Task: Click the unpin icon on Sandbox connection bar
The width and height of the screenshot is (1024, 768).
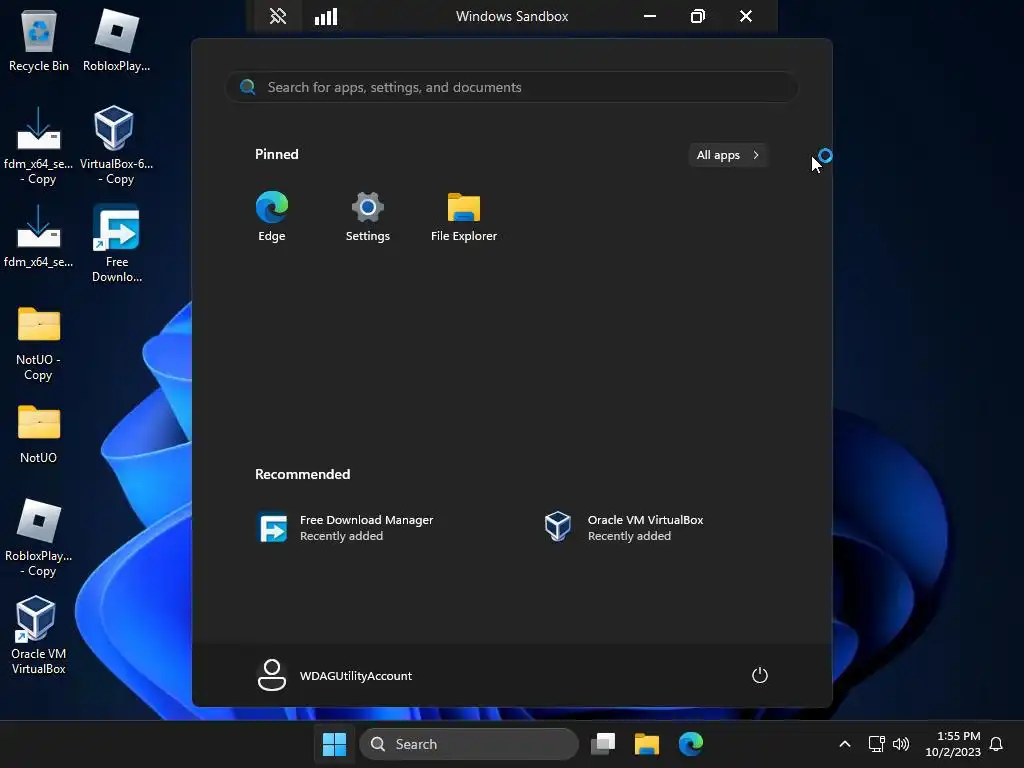Action: [278, 16]
